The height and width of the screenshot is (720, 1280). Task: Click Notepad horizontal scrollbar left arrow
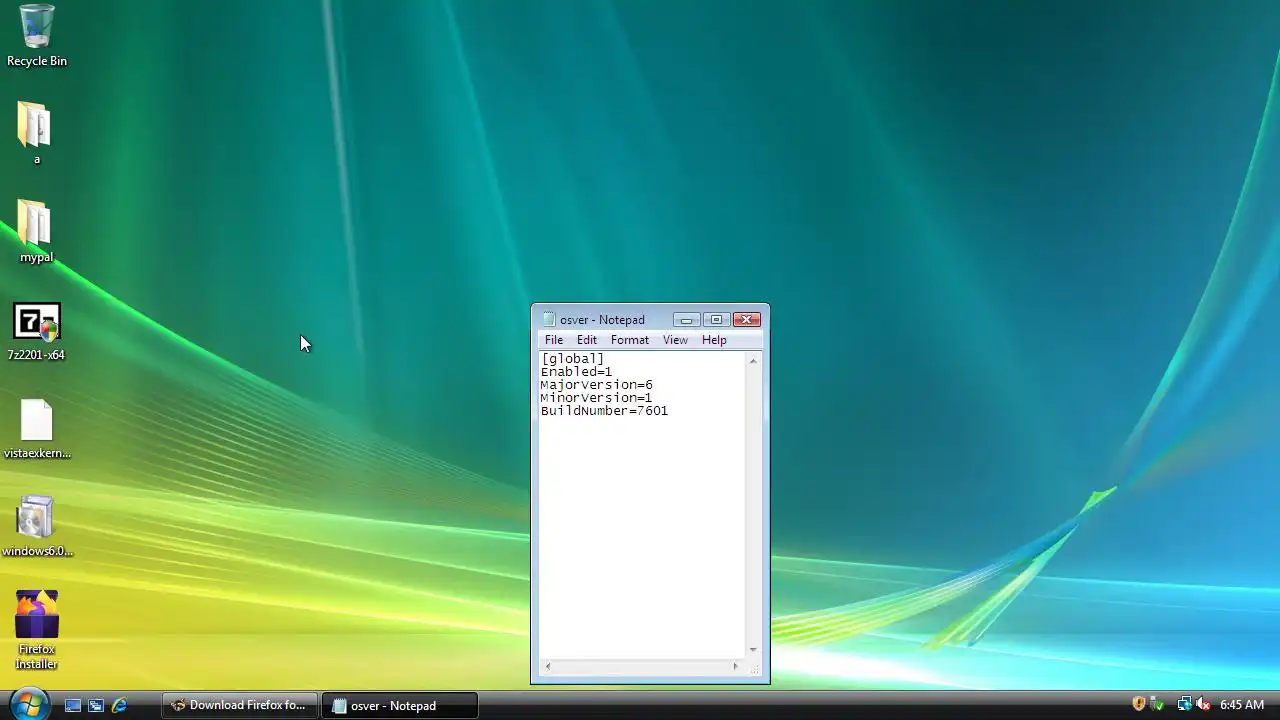(547, 666)
